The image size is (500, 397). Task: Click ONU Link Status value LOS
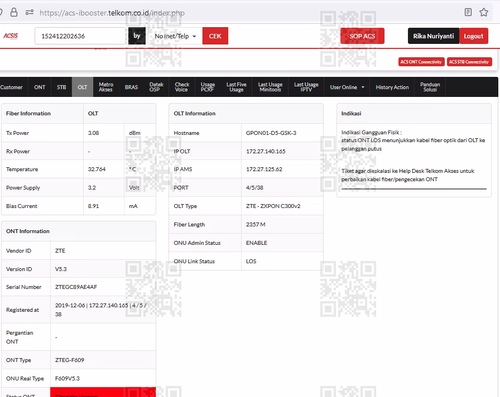pyautogui.click(x=251, y=261)
